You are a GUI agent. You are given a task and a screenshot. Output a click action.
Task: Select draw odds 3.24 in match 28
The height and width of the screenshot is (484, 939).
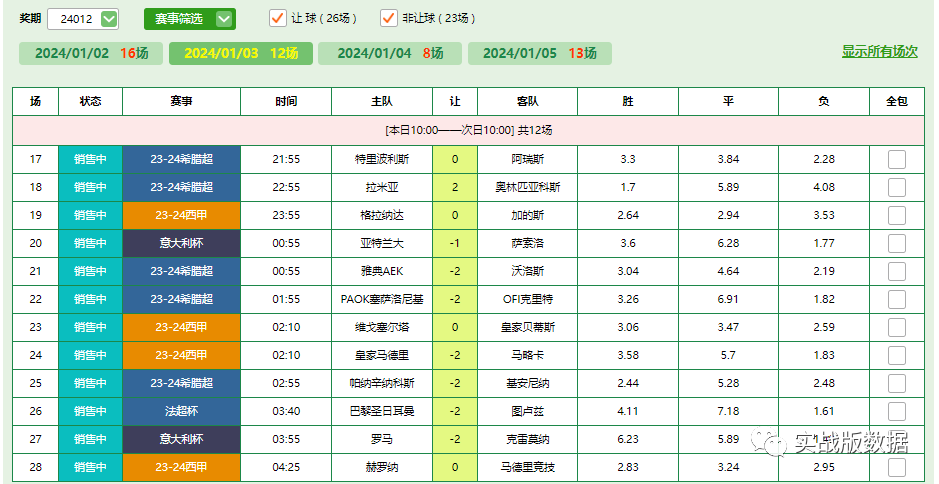(728, 467)
